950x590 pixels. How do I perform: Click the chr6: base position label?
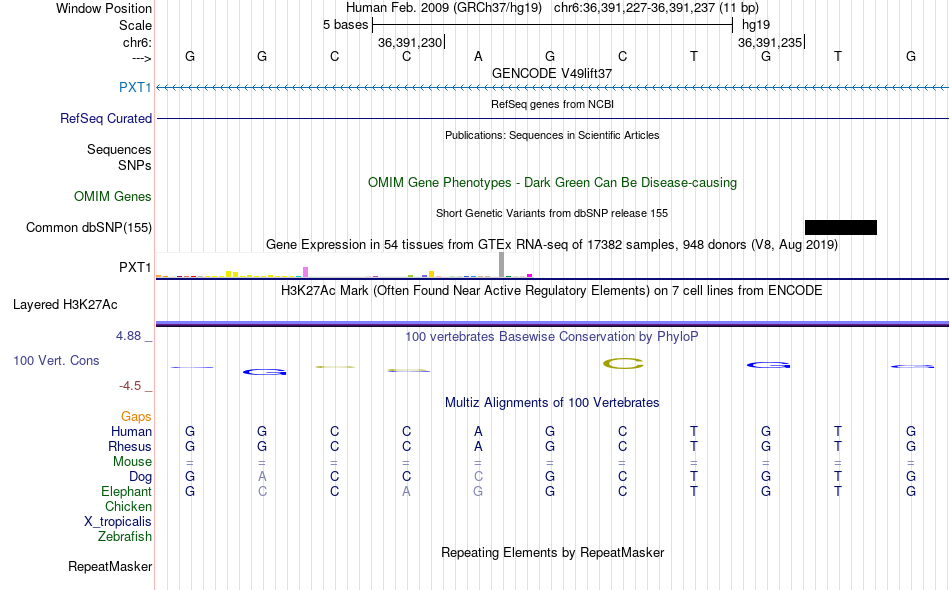(x=137, y=42)
